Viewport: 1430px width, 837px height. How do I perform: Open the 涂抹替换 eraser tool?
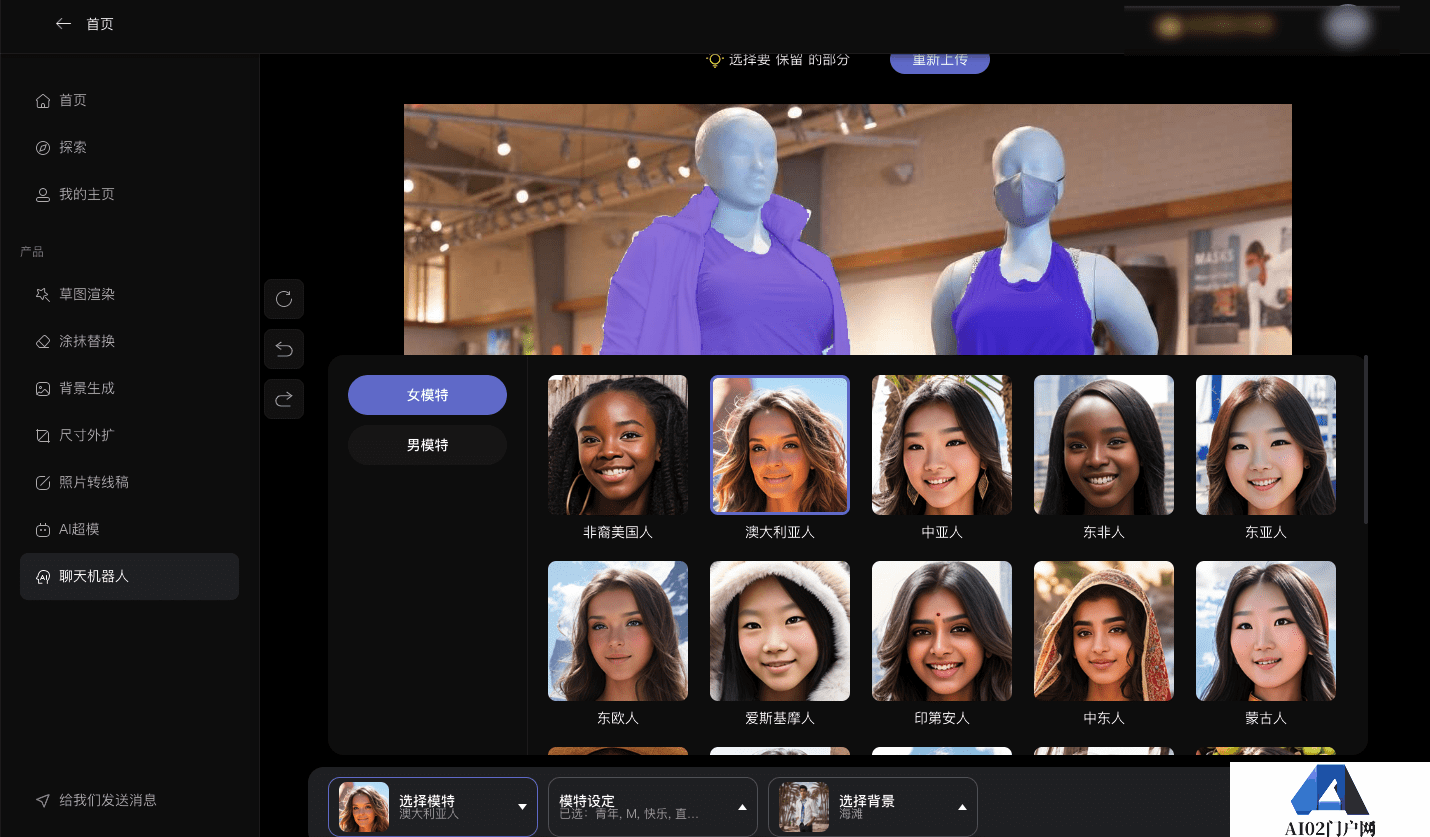click(86, 341)
